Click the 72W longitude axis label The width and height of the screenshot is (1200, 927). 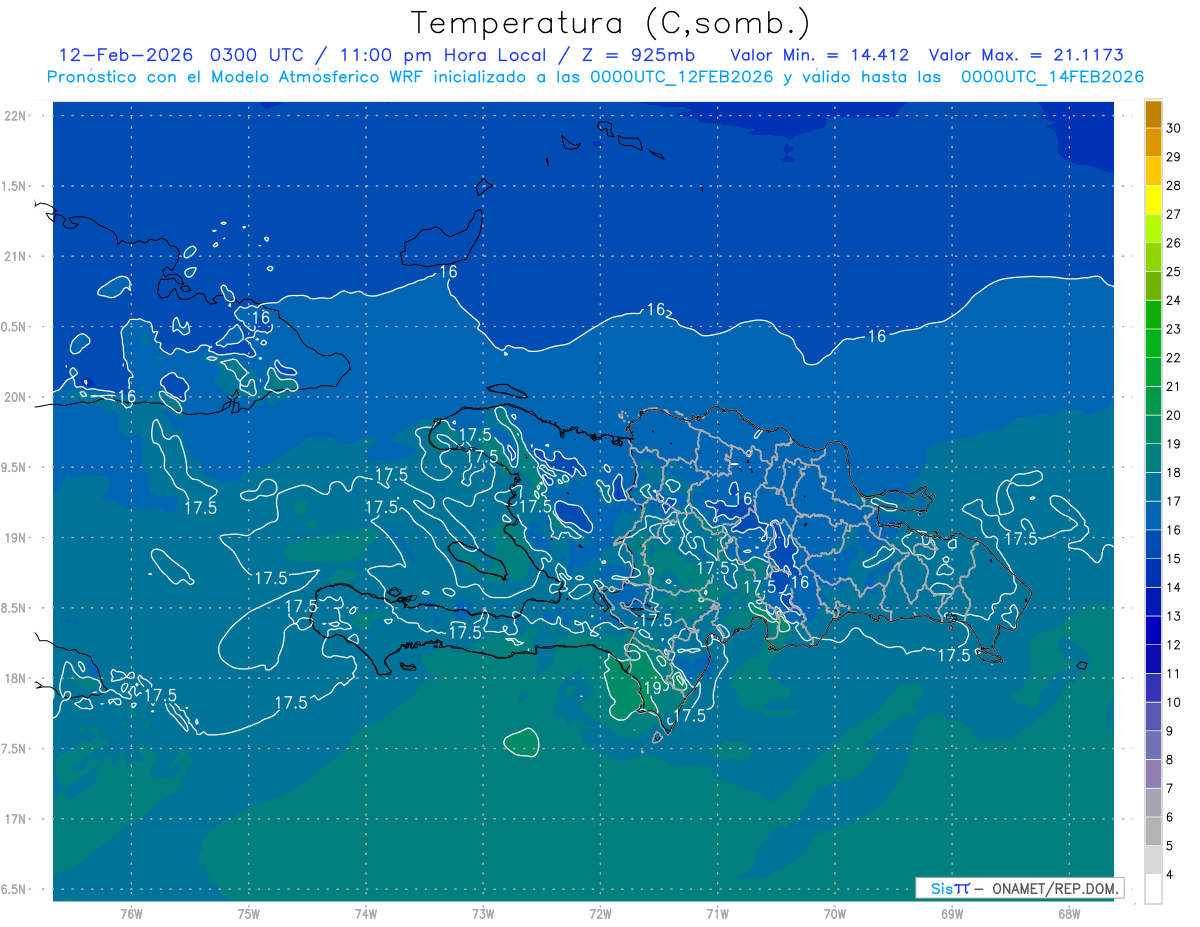click(600, 914)
